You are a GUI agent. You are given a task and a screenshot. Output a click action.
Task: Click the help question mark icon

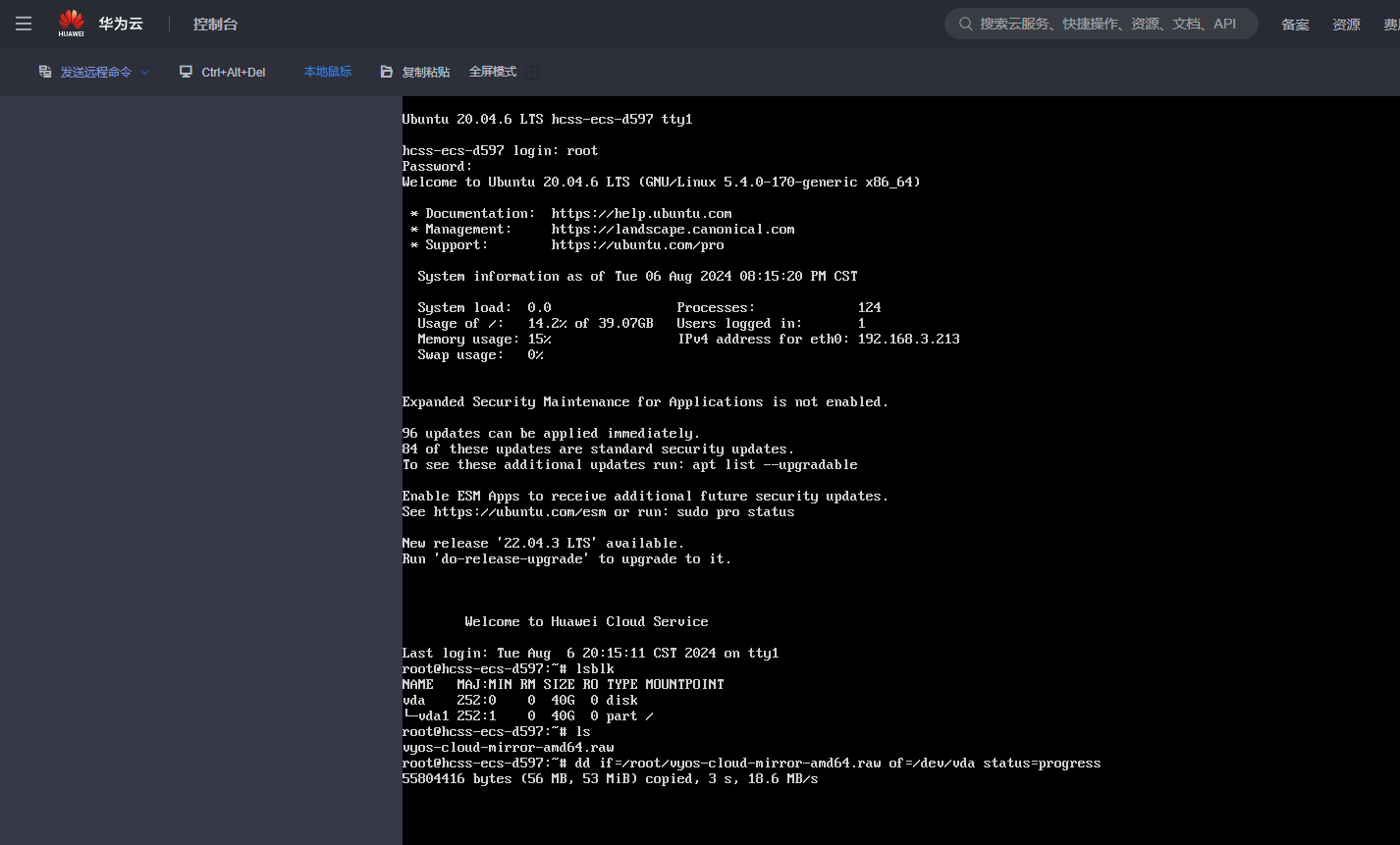coord(532,73)
